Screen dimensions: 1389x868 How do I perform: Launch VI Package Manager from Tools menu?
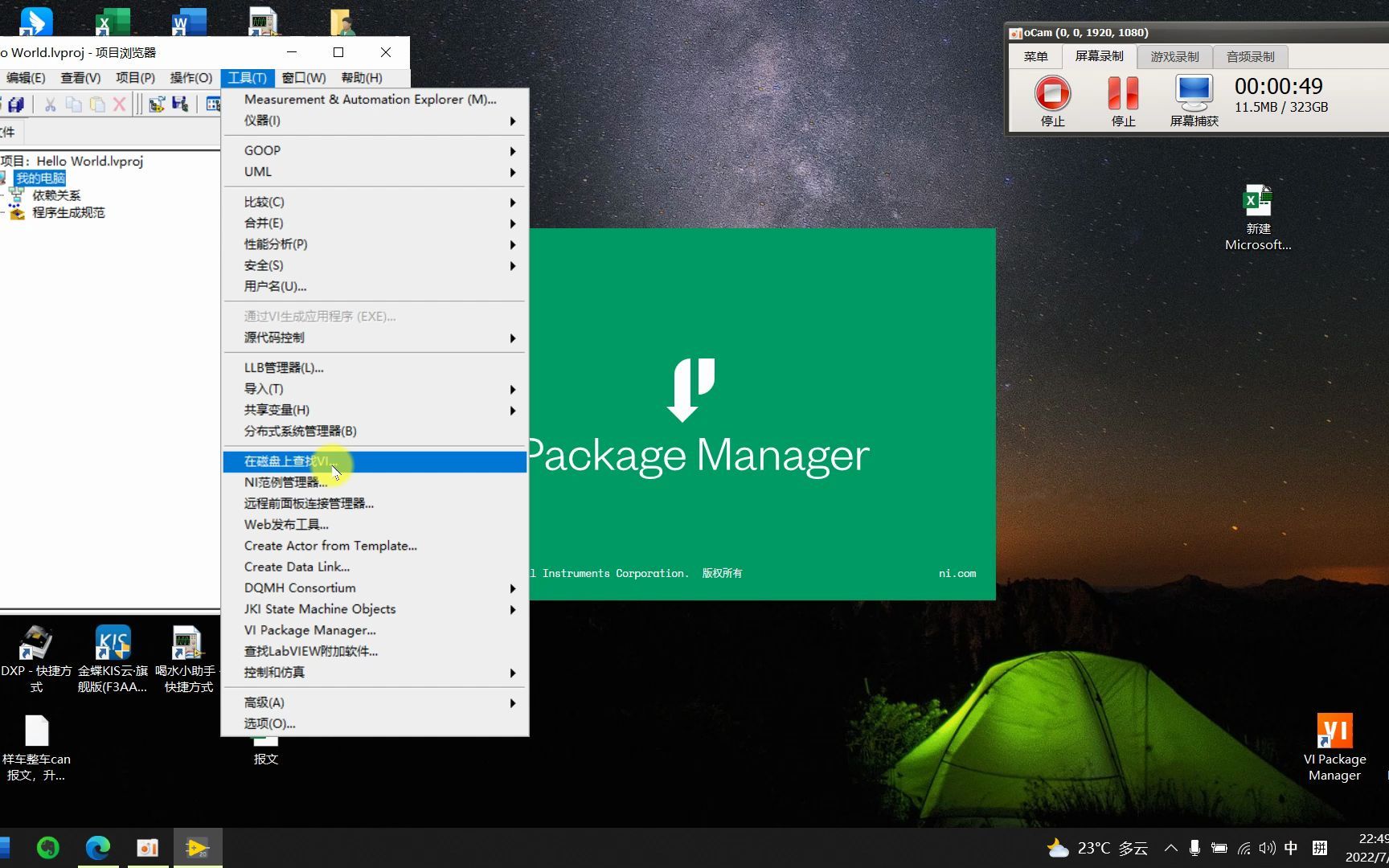[375, 630]
